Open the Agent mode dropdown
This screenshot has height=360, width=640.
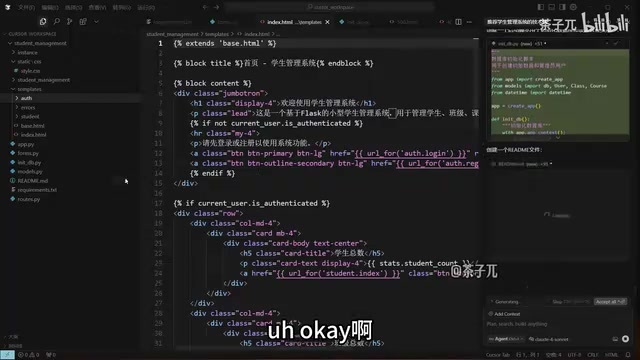506,339
